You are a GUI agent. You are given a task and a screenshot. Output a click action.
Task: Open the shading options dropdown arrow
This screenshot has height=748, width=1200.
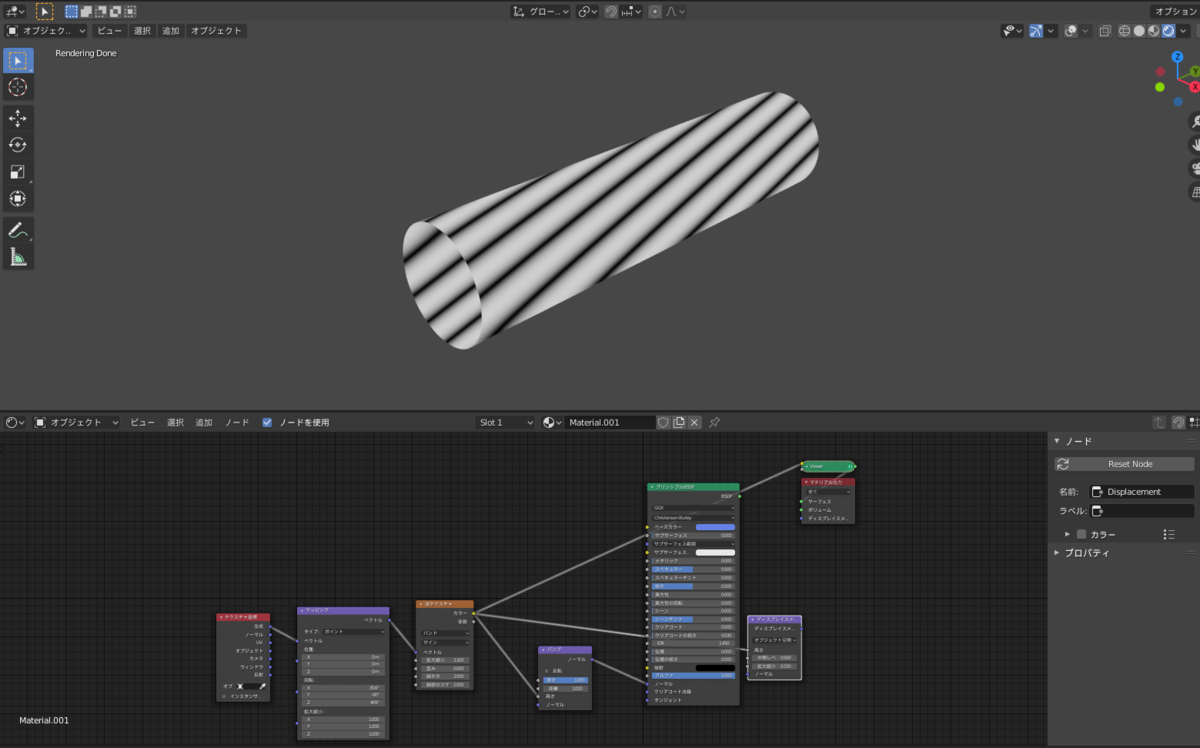pos(1182,31)
